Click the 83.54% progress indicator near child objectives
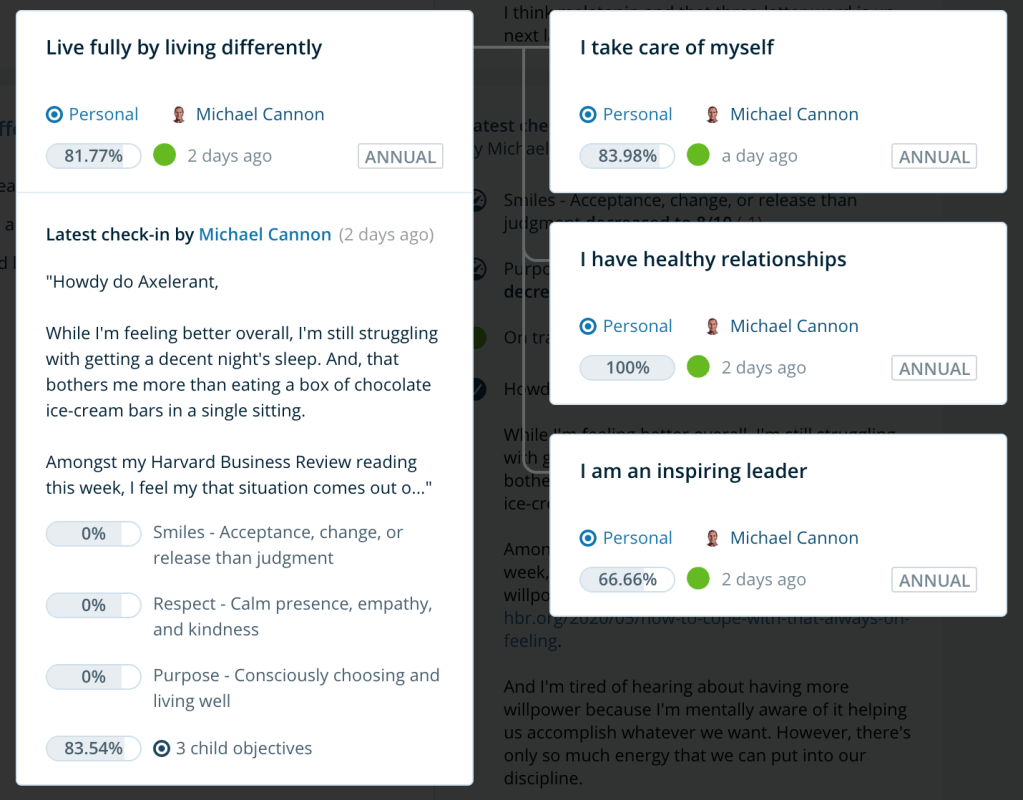Viewport: 1023px width, 800px height. click(93, 748)
